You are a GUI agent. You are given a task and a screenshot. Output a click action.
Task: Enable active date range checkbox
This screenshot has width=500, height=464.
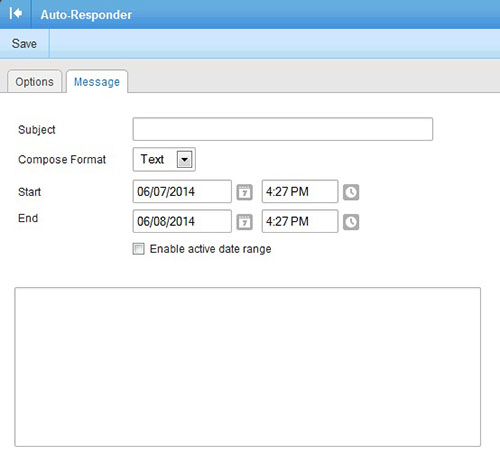pos(138,249)
